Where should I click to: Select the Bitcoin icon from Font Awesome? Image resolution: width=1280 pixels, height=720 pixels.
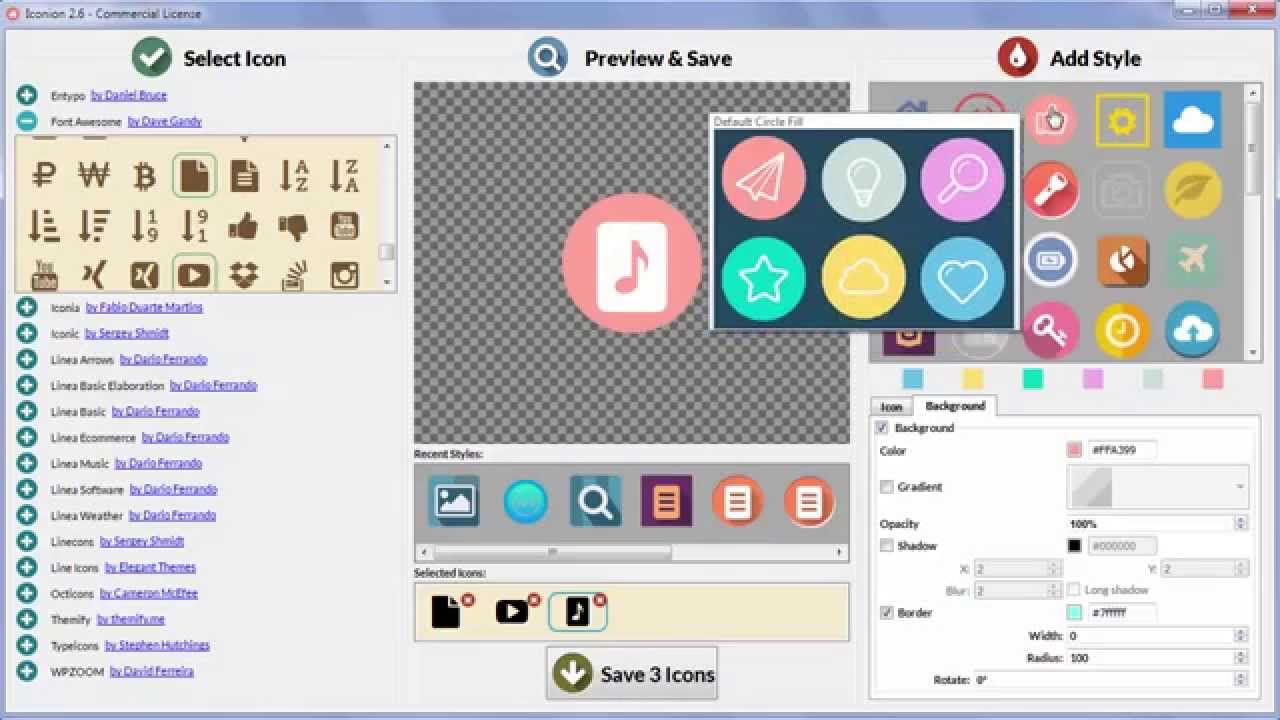pyautogui.click(x=144, y=175)
